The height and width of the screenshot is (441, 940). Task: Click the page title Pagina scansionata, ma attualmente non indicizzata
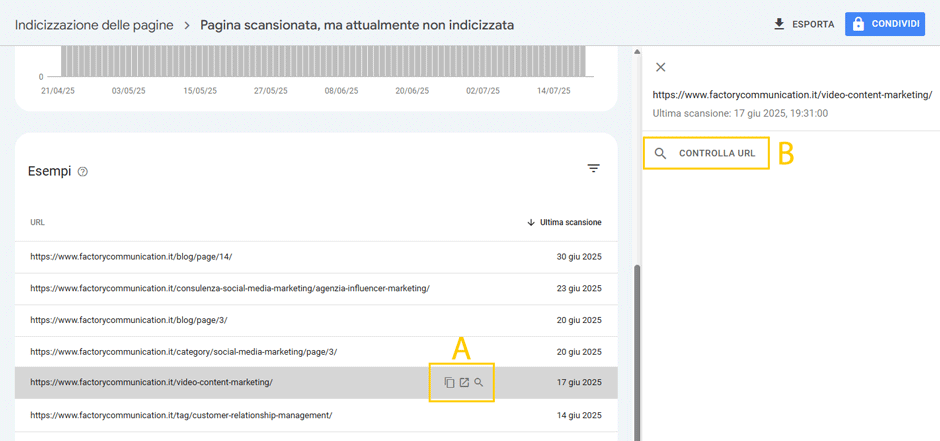coord(357,25)
